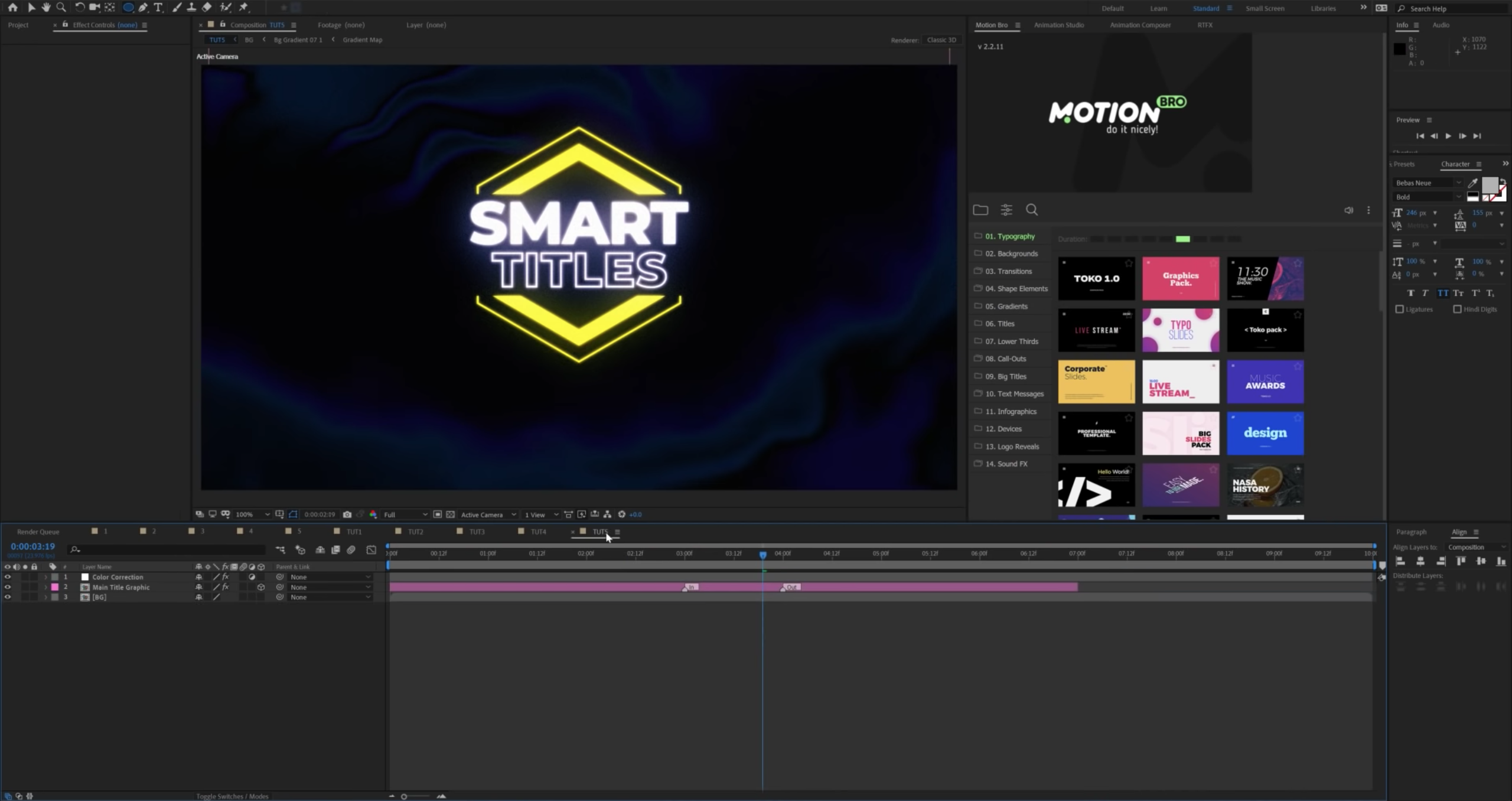Select the Small Screen workspace
The height and width of the screenshot is (801, 1512).
(1265, 8)
